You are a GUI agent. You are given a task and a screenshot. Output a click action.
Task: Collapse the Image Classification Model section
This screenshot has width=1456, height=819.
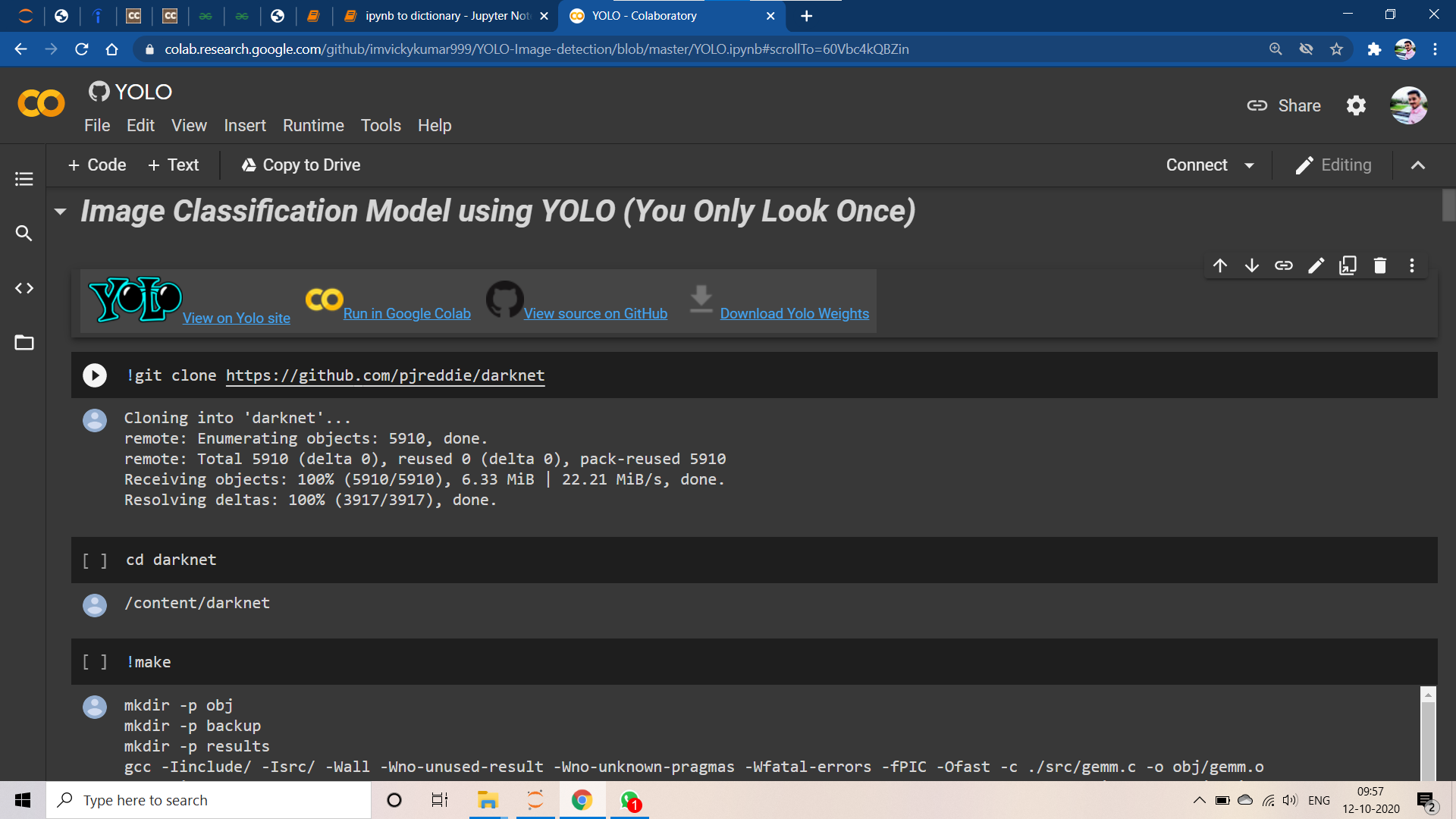coord(61,212)
